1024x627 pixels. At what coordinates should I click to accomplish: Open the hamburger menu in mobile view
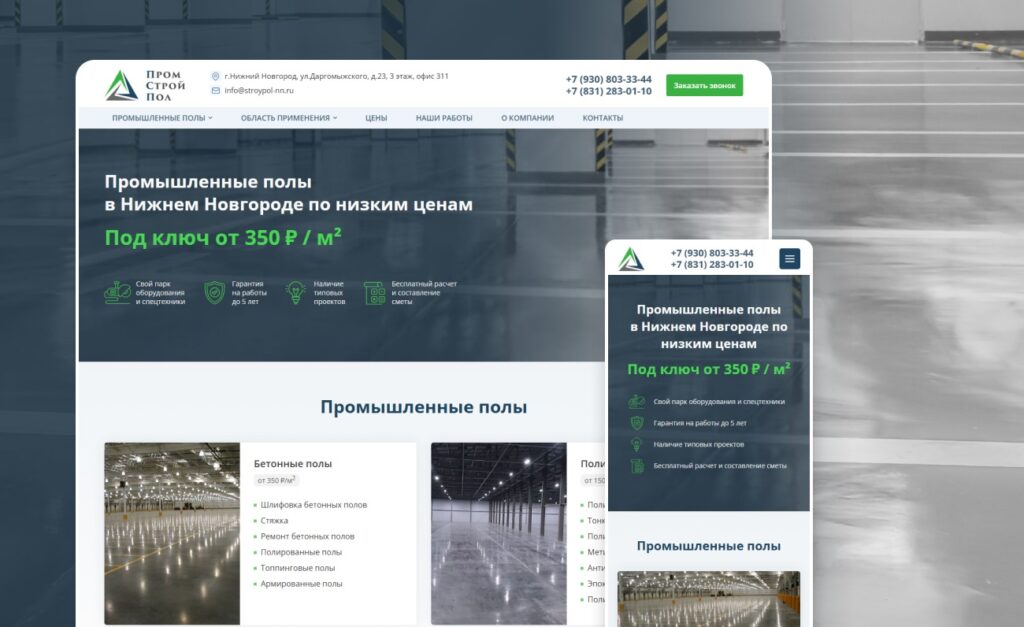(x=790, y=259)
